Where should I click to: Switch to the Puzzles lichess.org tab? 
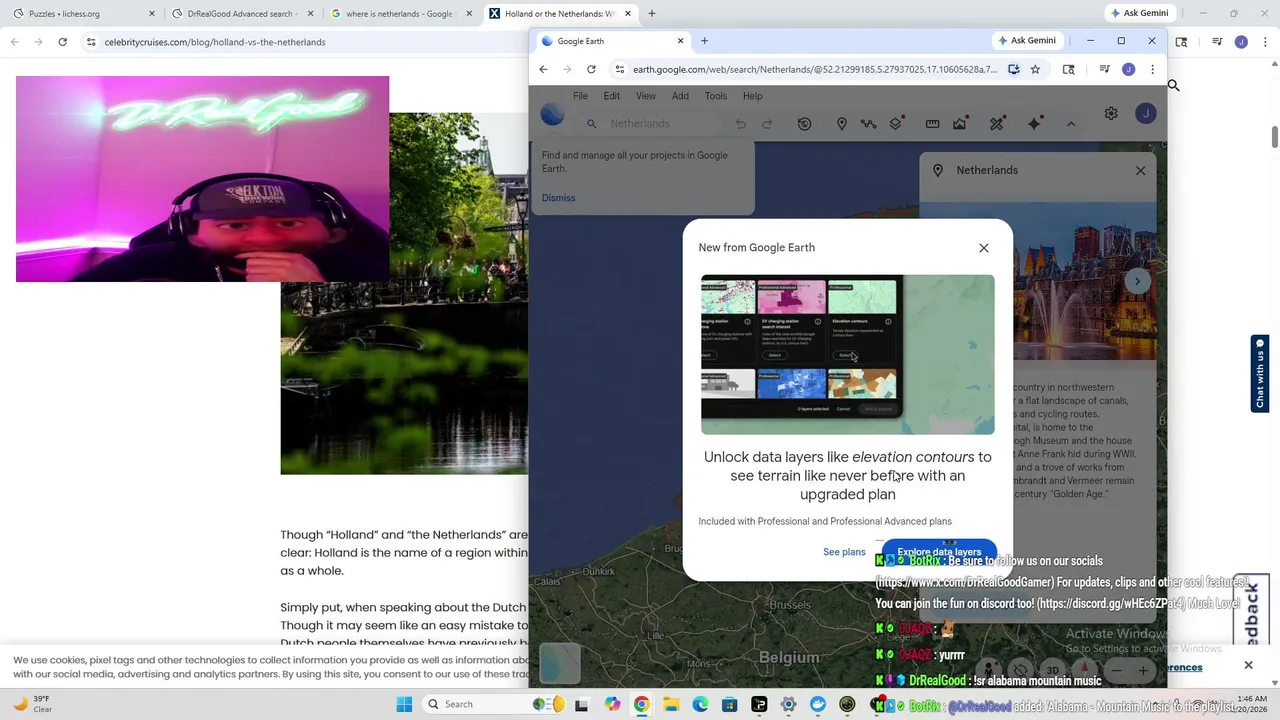[84, 14]
